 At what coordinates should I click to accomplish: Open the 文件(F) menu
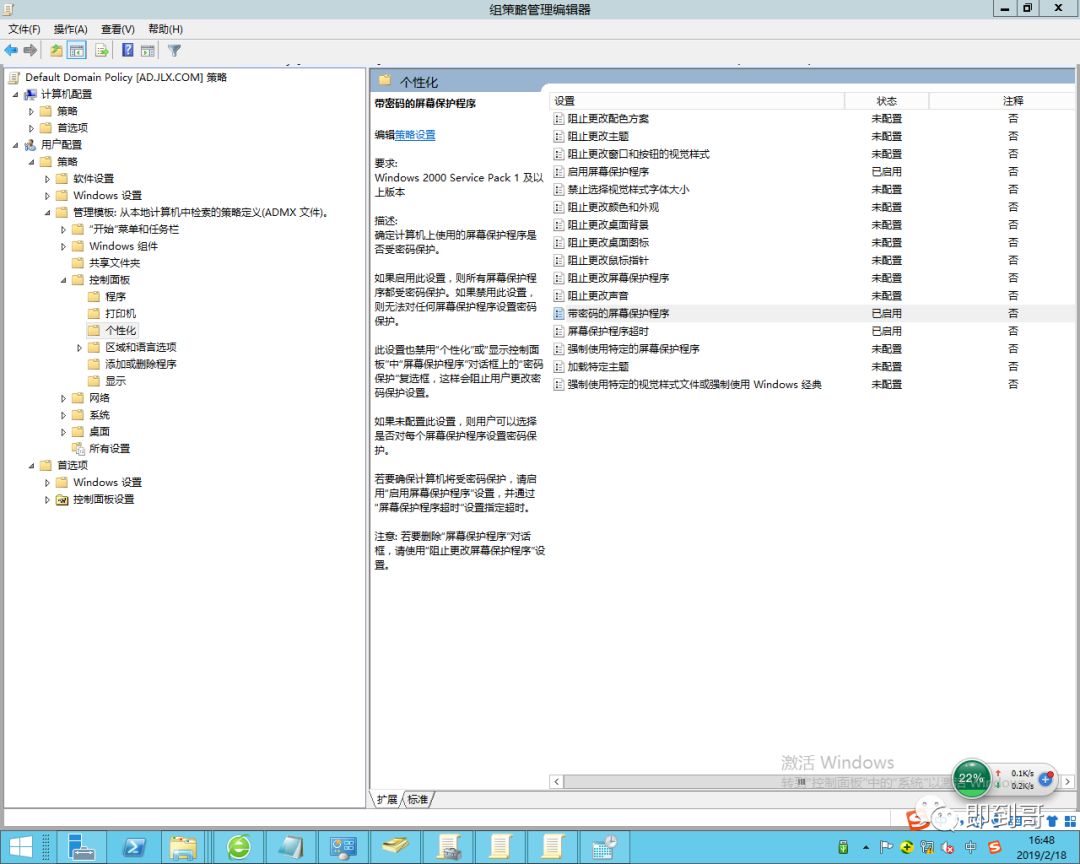(x=24, y=29)
